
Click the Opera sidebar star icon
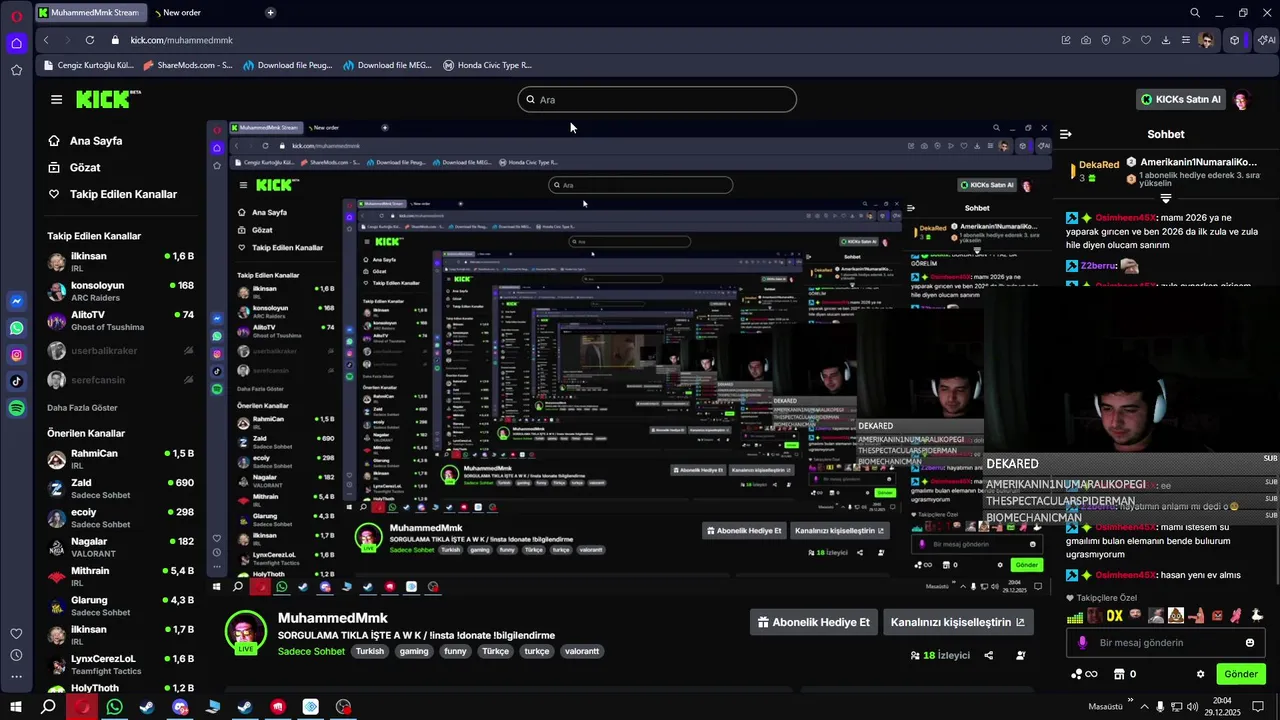(x=16, y=70)
